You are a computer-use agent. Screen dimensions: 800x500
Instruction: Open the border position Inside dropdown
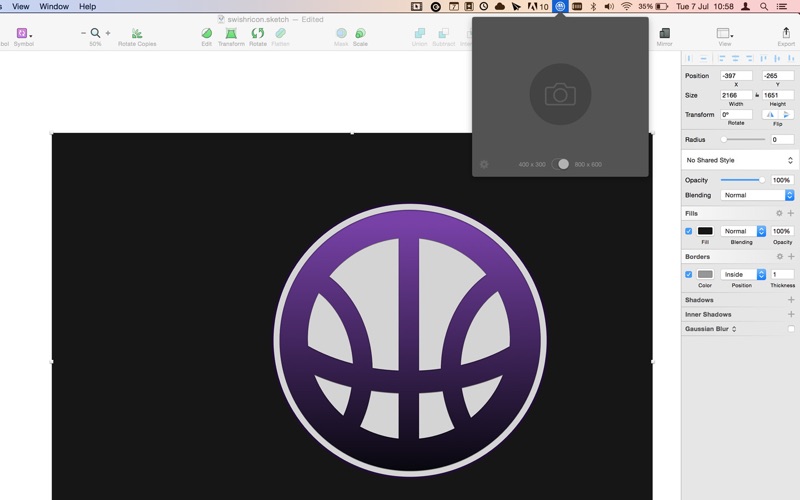click(743, 274)
